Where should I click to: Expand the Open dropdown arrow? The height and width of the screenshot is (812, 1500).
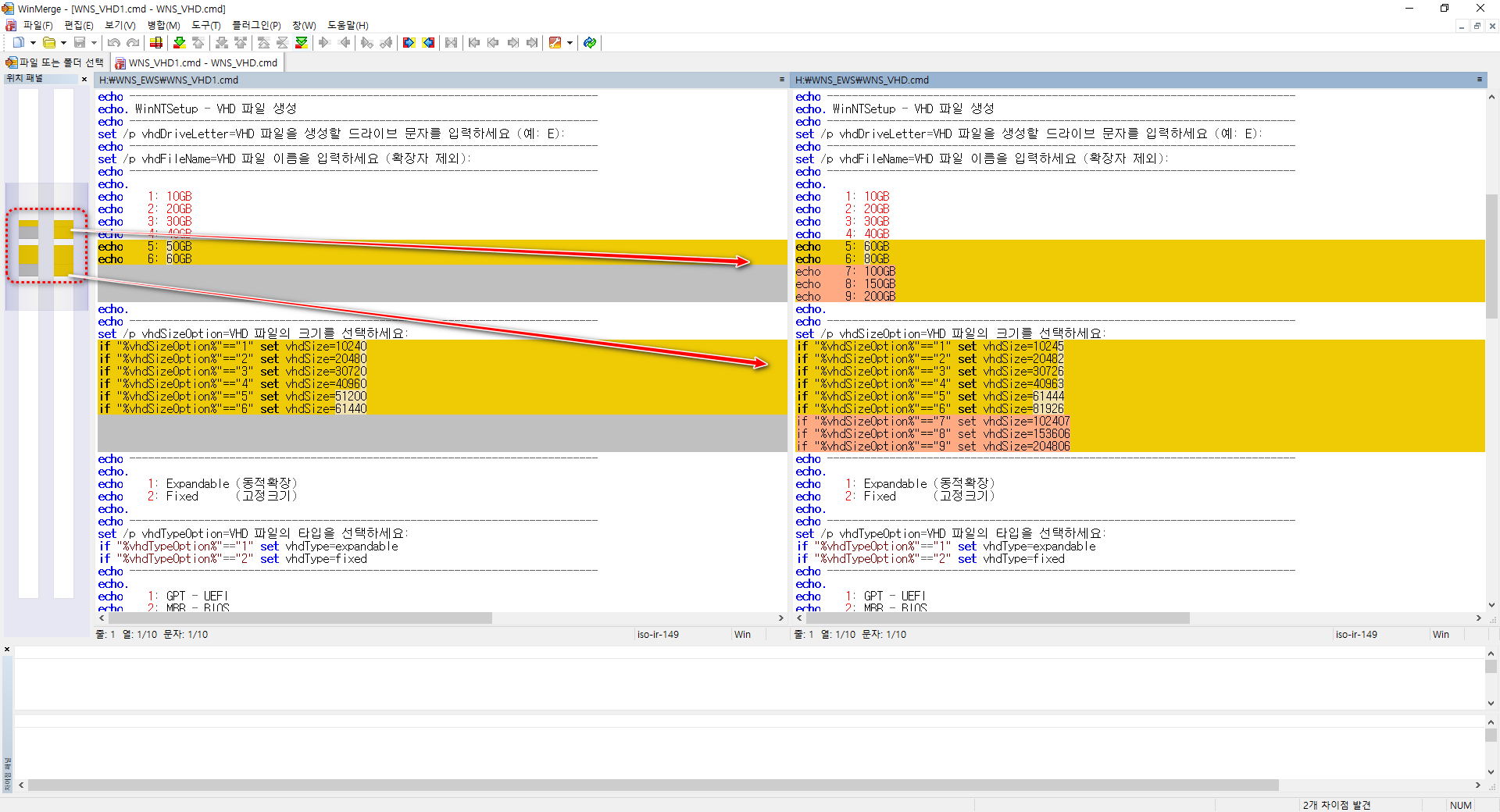[x=63, y=43]
